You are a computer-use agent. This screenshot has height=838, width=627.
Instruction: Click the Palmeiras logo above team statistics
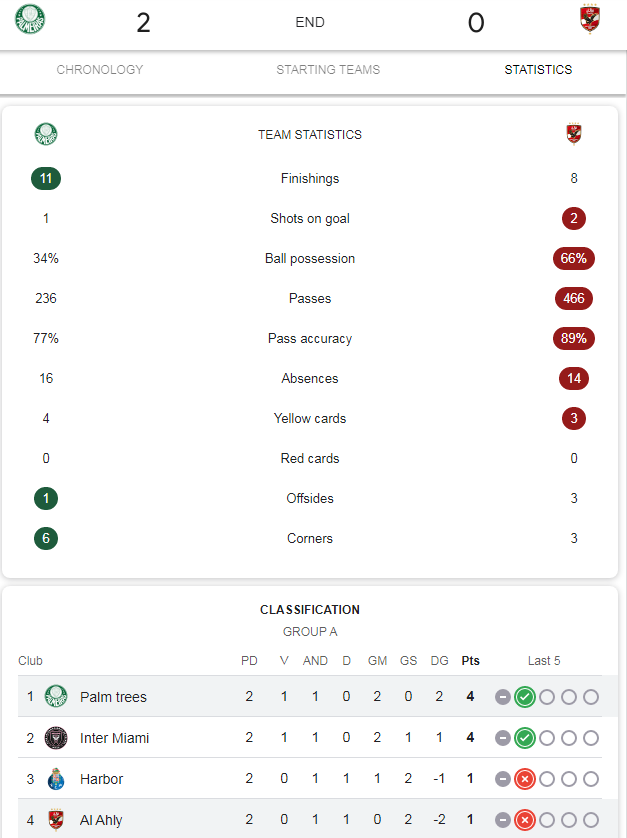click(46, 134)
